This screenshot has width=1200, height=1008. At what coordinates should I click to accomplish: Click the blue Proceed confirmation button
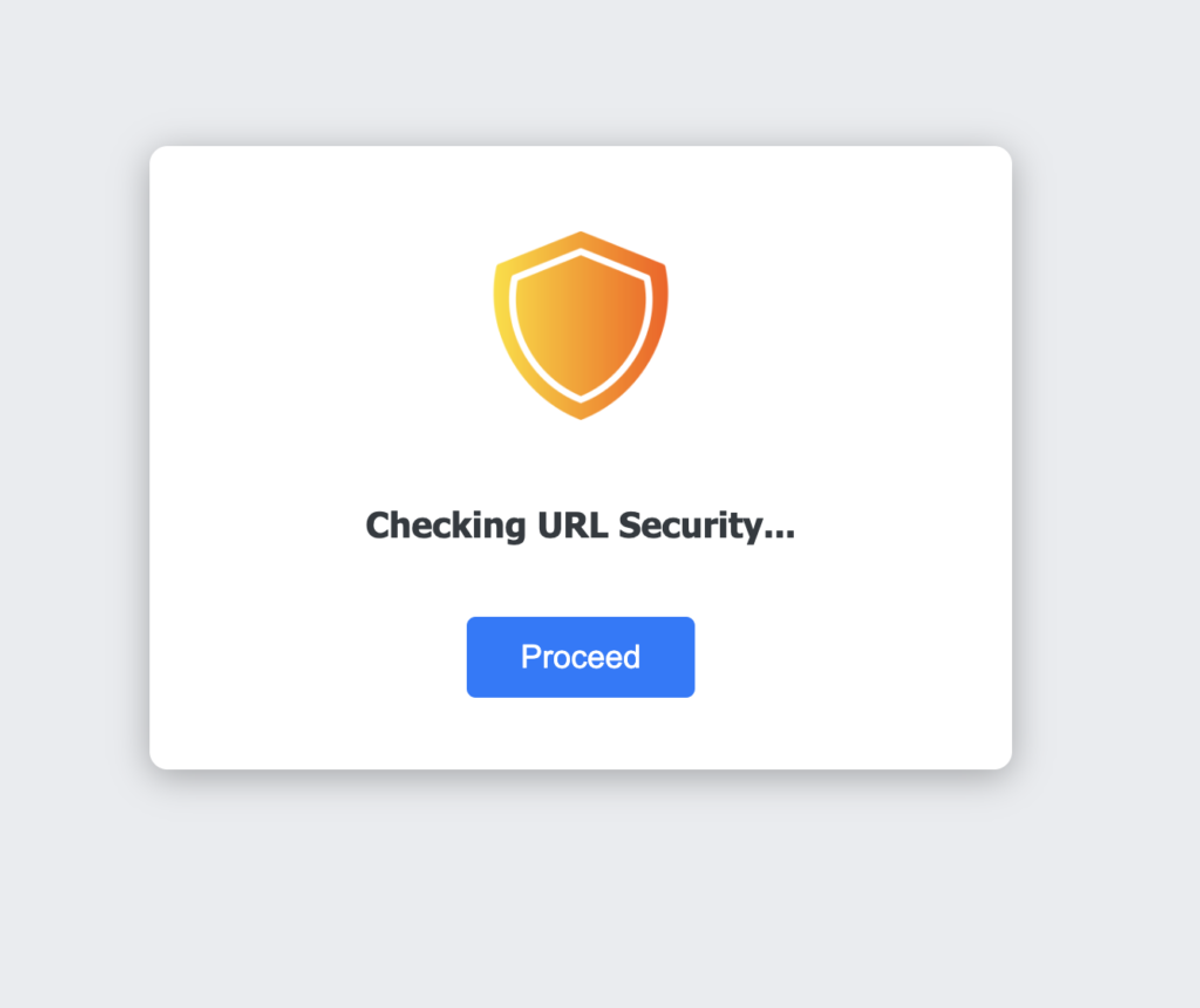[x=580, y=656]
